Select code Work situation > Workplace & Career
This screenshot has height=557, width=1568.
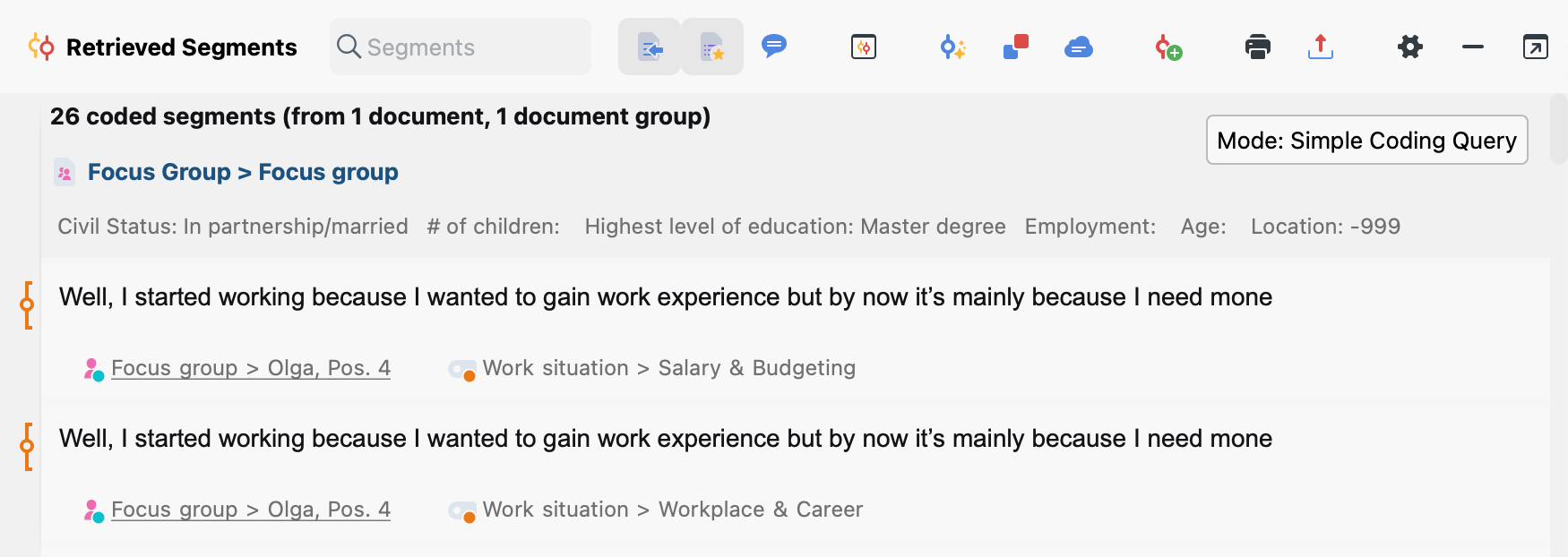coord(672,510)
